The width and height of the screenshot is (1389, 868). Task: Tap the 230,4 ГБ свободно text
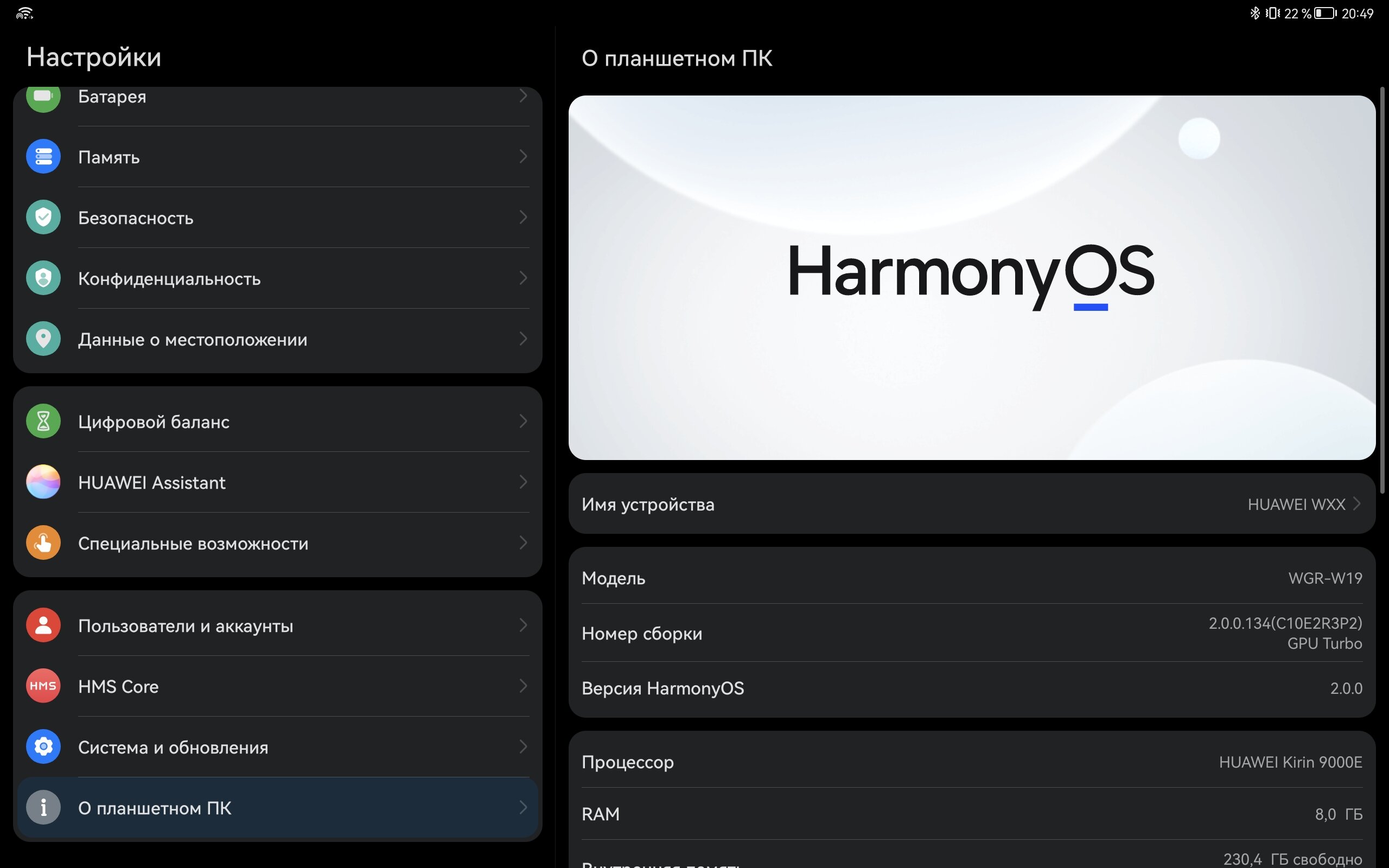pos(1292,859)
